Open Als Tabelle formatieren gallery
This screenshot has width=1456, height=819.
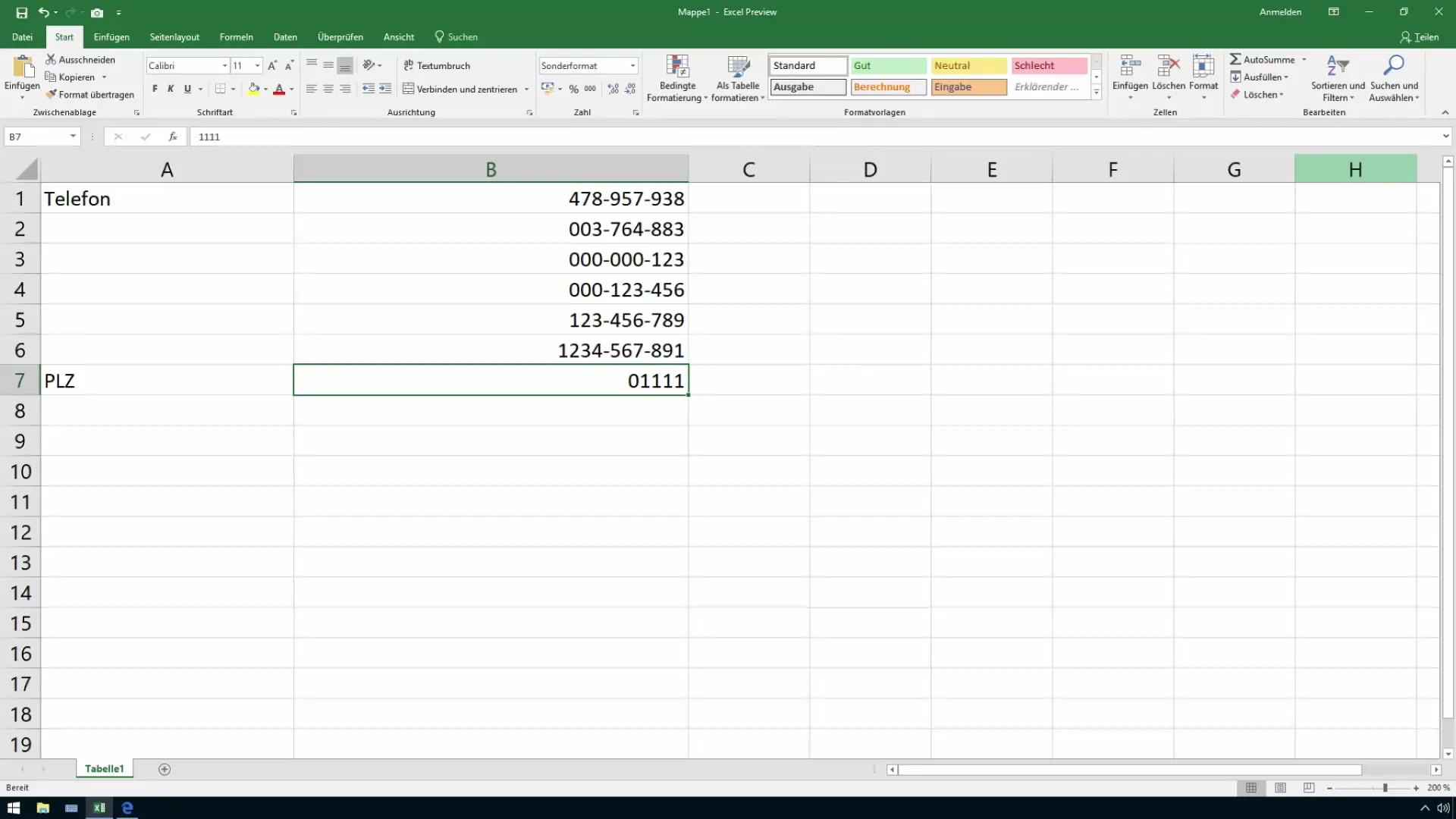[x=738, y=78]
